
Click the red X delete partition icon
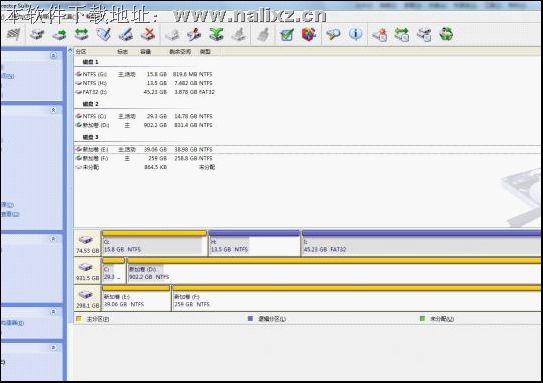pyautogui.click(x=148, y=34)
